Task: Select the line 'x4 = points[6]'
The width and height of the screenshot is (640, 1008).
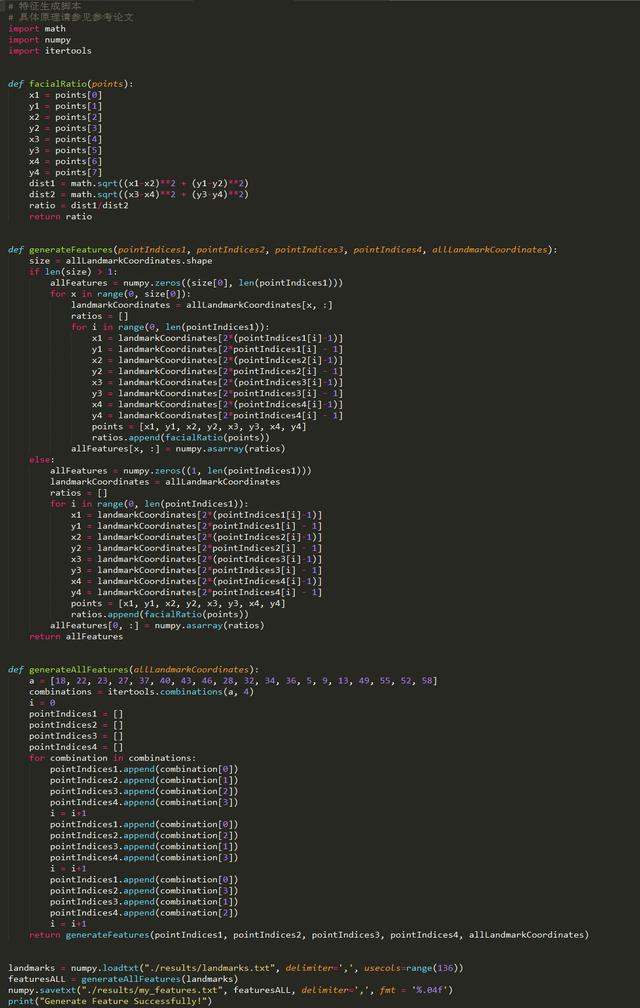Action: click(x=66, y=161)
